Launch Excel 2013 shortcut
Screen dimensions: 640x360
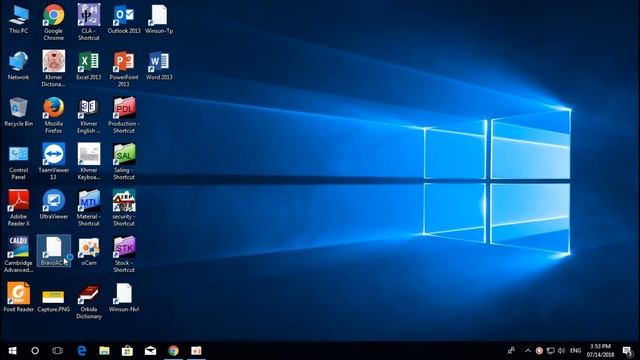click(89, 65)
